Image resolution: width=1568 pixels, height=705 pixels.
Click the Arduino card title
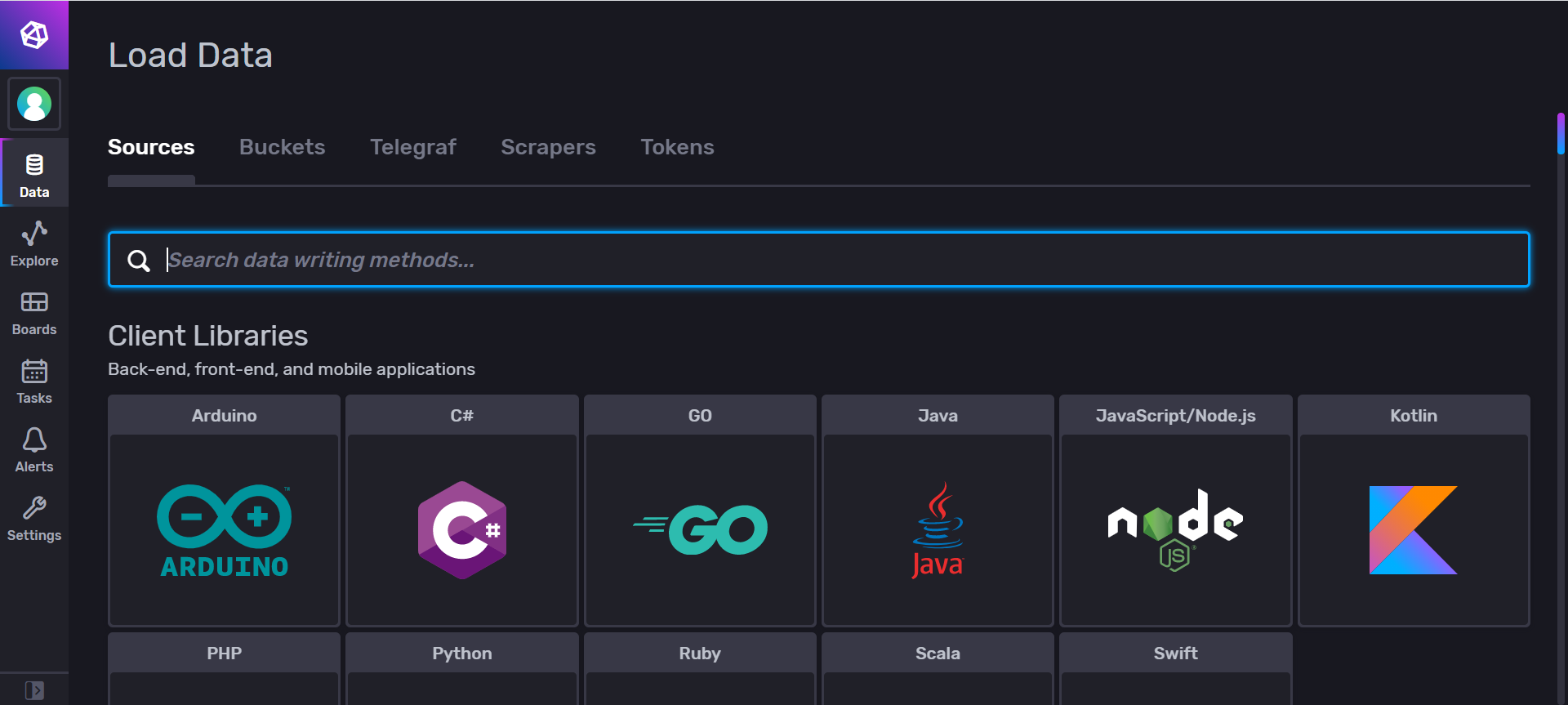pyautogui.click(x=225, y=416)
